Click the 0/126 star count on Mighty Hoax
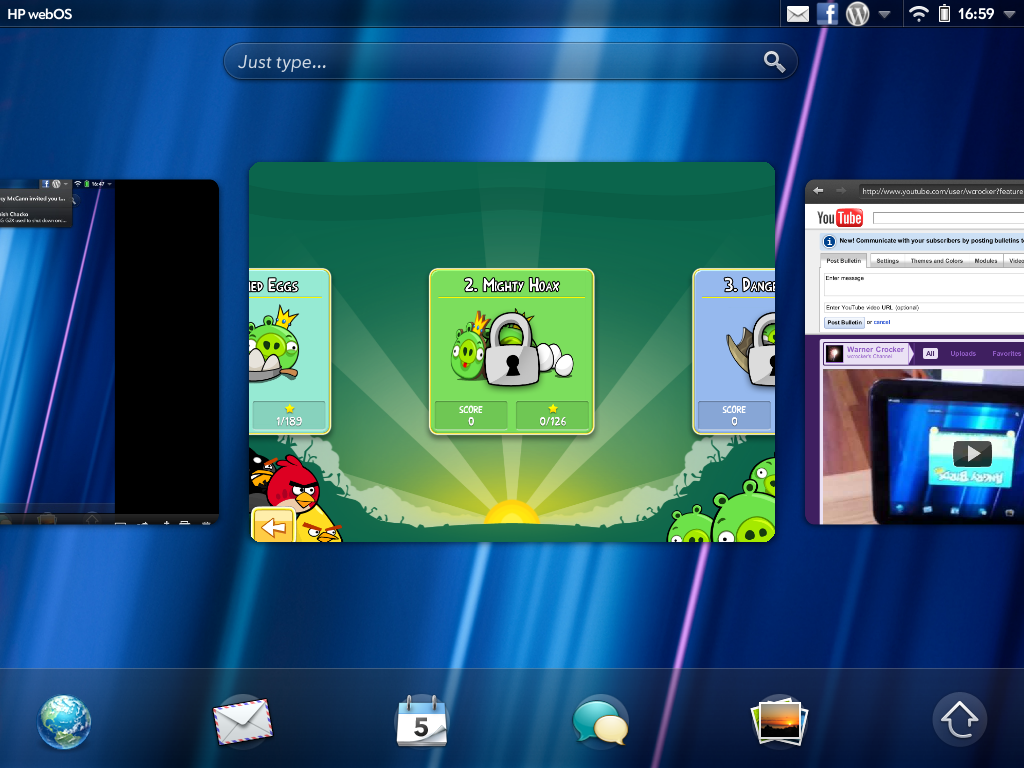The image size is (1024, 768). [x=552, y=415]
